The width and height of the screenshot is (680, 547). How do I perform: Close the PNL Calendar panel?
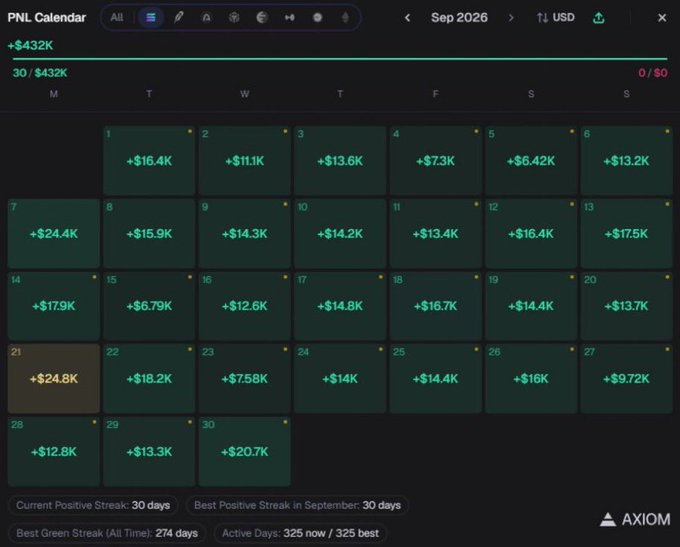(x=662, y=18)
